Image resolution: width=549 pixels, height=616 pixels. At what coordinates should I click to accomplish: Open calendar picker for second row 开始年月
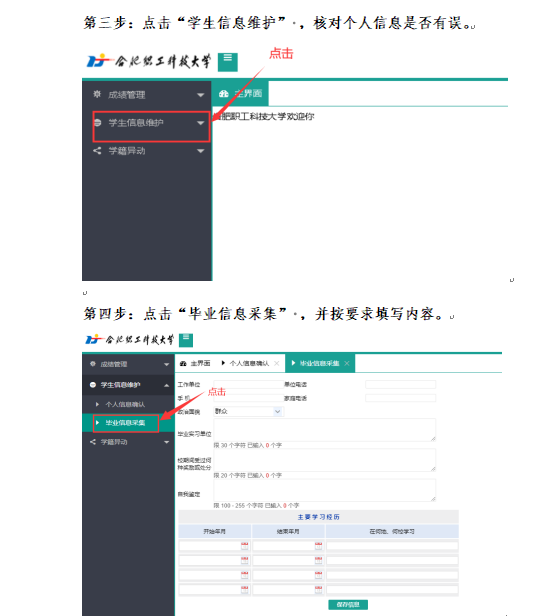244,560
